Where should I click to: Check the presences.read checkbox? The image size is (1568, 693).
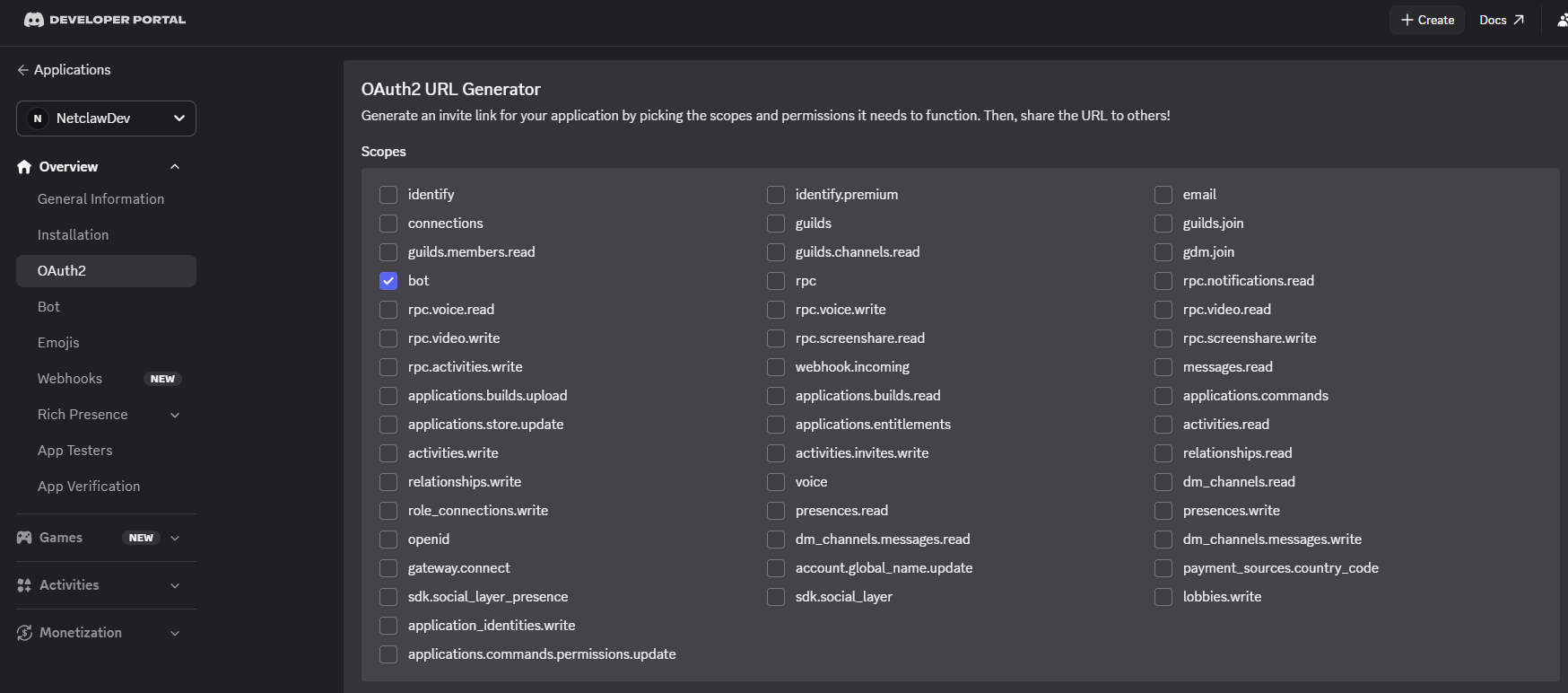point(776,511)
